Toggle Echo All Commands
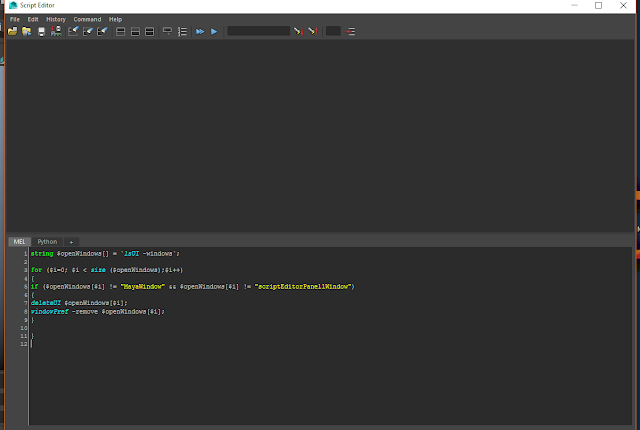Viewport: 640px width, 430px height. tap(167, 31)
